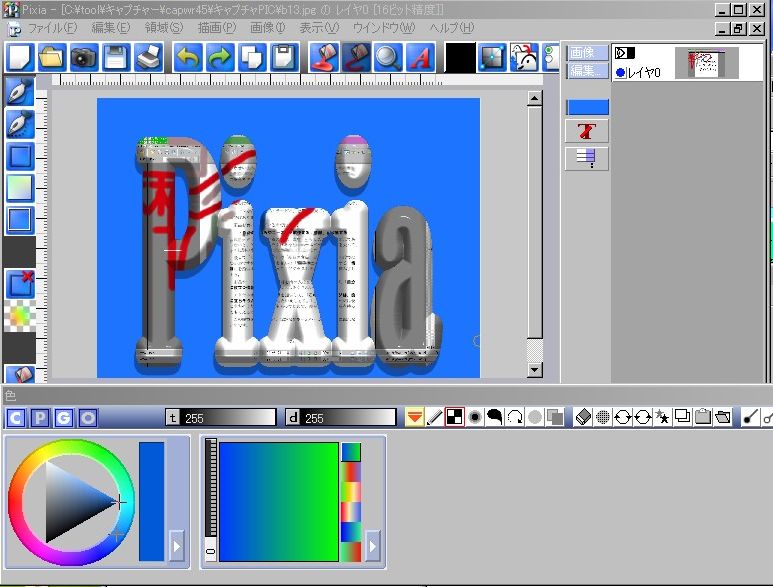
Task: Click the dotted curved arrow rotate icon
Action: point(515,417)
